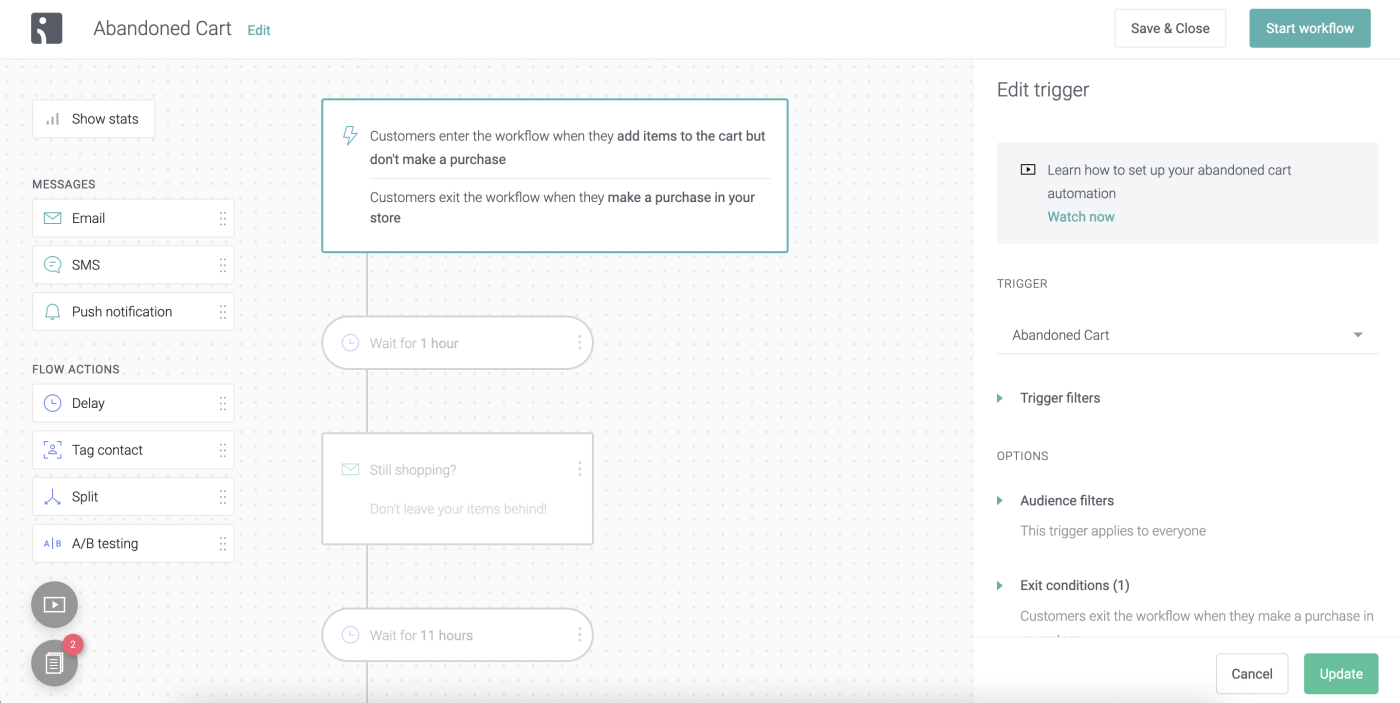Click 'Don't leave your items behind!' text
Screen dimensions: 1400x703
pyautogui.click(x=458, y=509)
